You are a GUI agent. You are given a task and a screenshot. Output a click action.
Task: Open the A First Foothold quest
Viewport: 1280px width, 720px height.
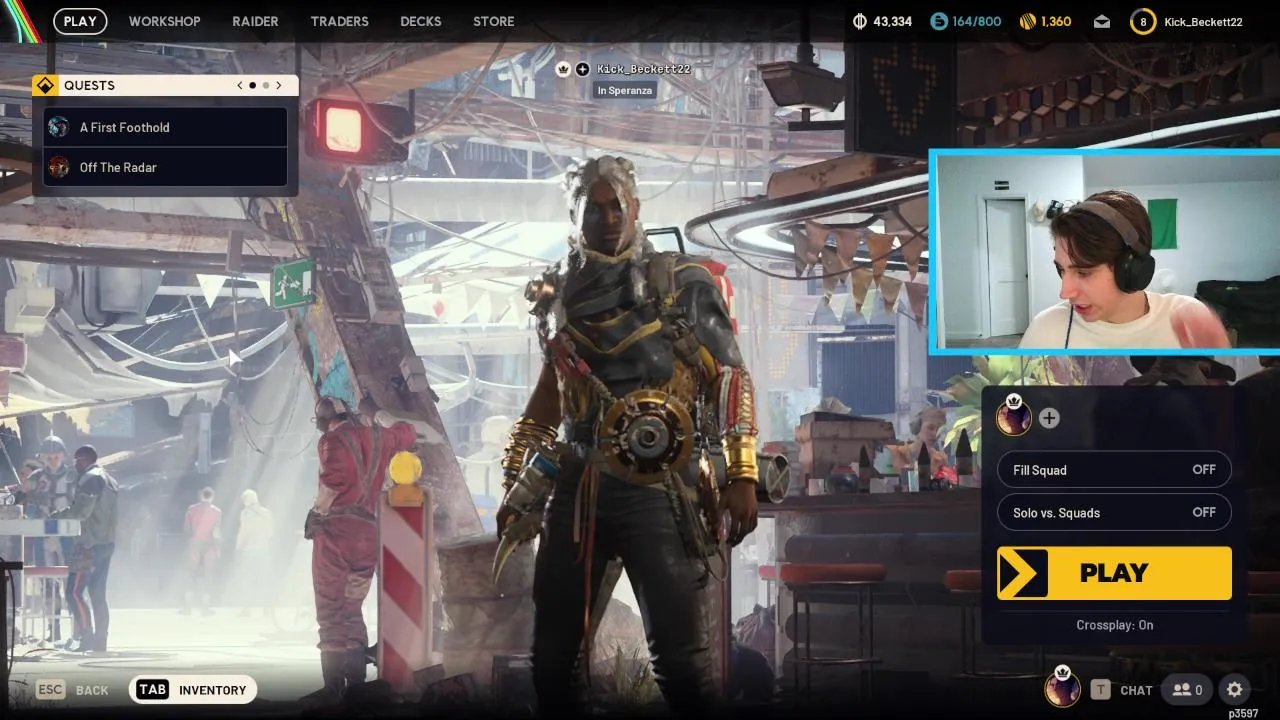coord(166,127)
